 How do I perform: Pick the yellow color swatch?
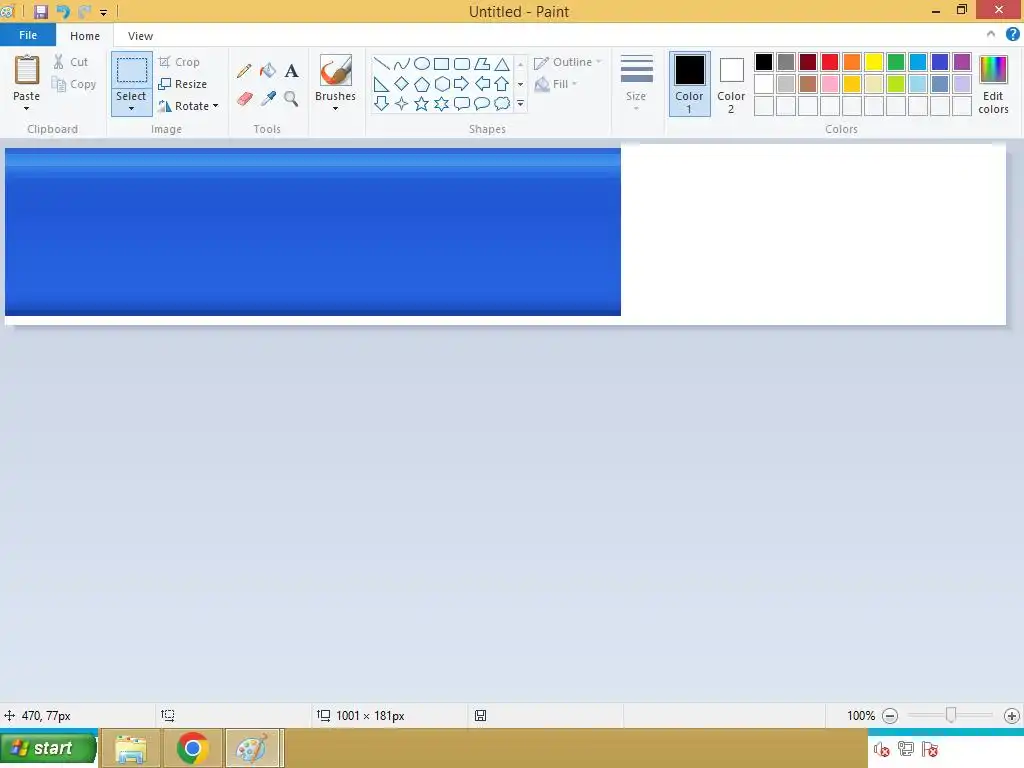point(874,62)
